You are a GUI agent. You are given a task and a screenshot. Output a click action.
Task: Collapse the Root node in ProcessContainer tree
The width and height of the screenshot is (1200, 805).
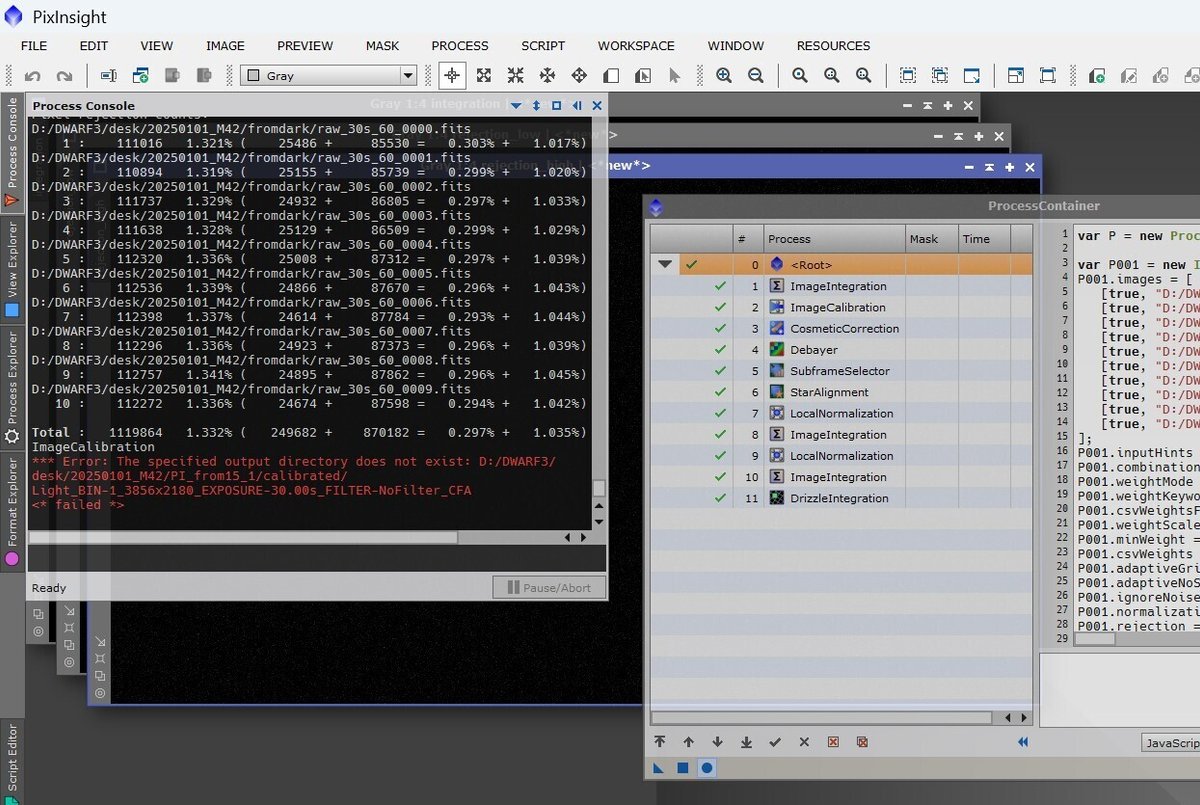point(664,265)
